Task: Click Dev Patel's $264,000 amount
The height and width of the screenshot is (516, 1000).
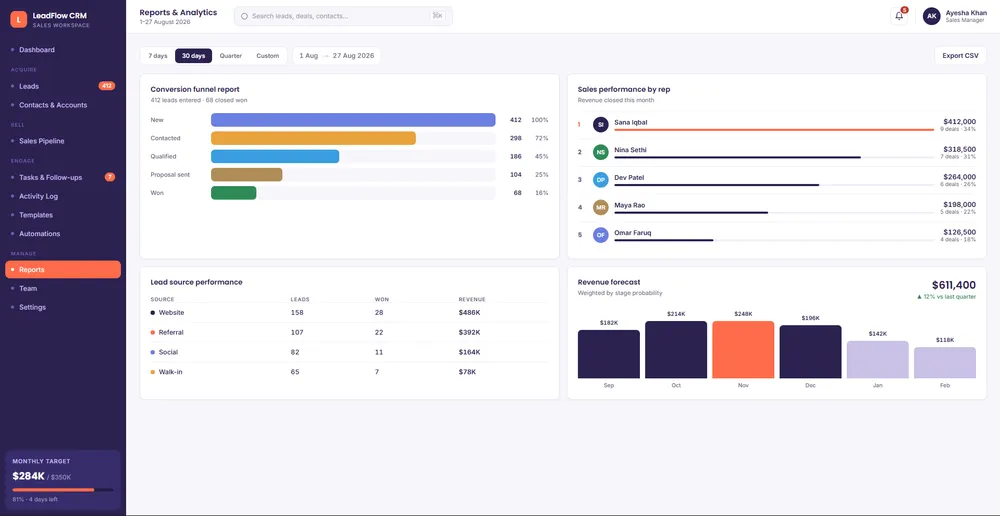Action: pyautogui.click(x=959, y=177)
